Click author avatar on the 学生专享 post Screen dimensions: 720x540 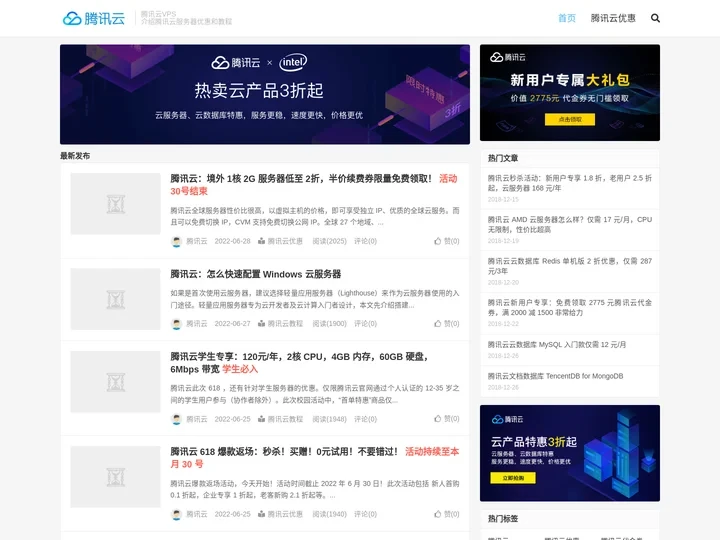[x=176, y=419]
